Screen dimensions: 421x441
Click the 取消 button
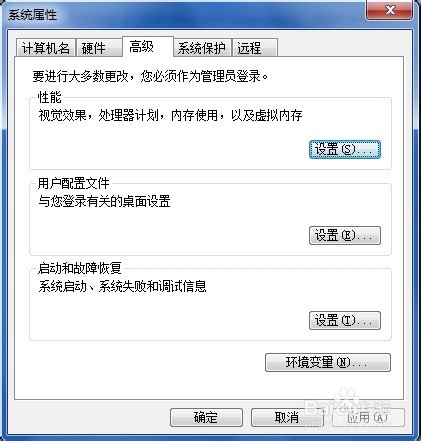pyautogui.click(x=287, y=417)
